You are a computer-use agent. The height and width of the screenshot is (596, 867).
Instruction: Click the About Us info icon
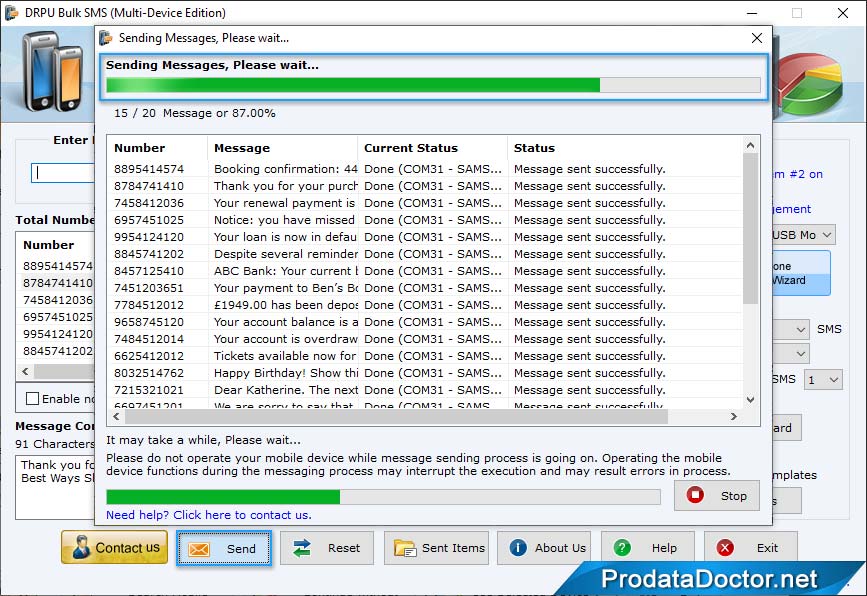(x=518, y=547)
